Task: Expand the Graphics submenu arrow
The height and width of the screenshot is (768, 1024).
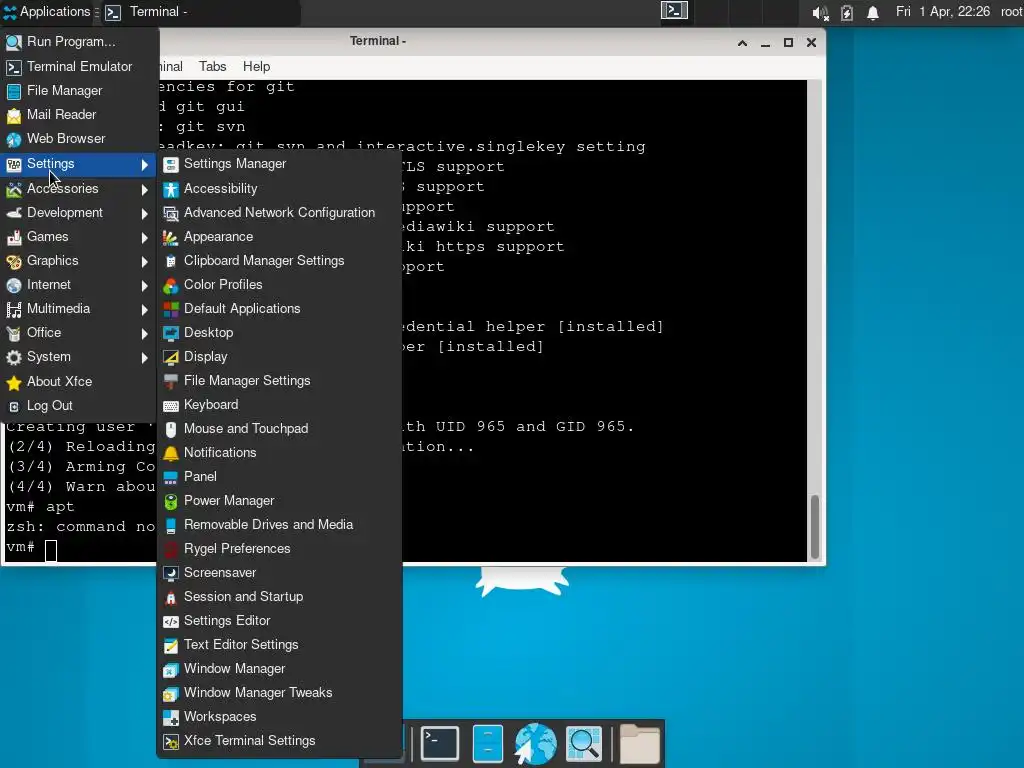Action: pos(144,261)
